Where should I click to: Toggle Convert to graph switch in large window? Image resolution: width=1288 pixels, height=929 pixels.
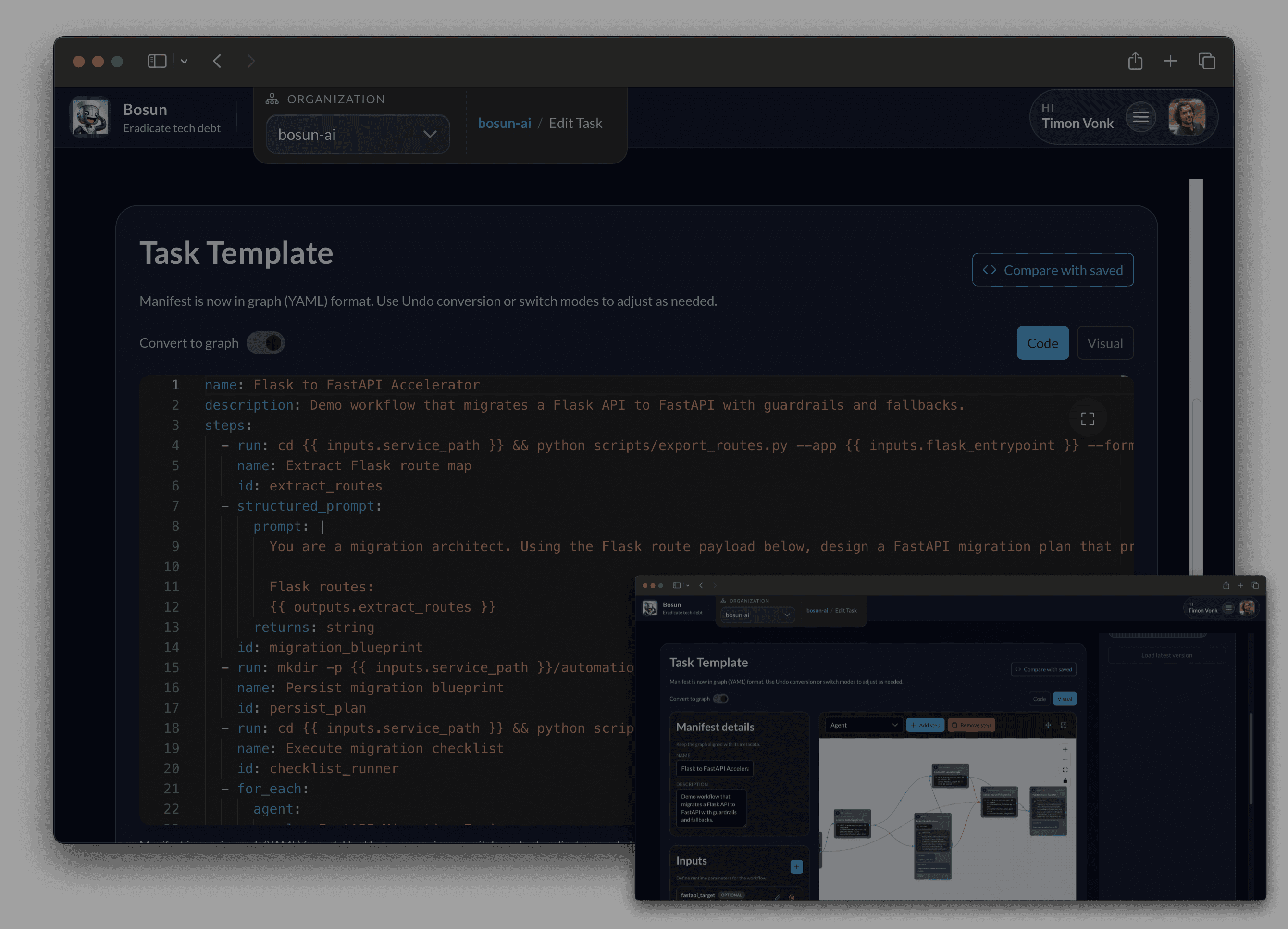tap(266, 343)
